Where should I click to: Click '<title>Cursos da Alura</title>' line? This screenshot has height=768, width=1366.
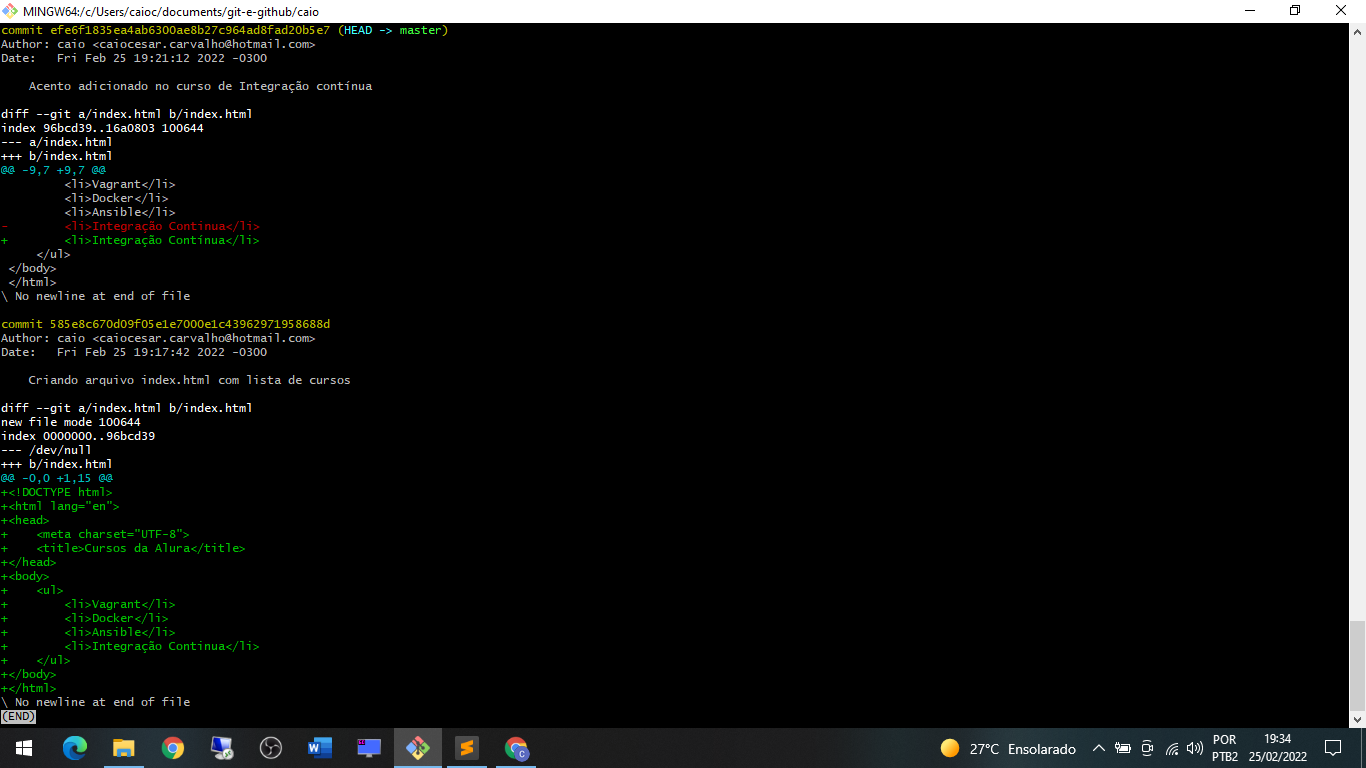[141, 548]
